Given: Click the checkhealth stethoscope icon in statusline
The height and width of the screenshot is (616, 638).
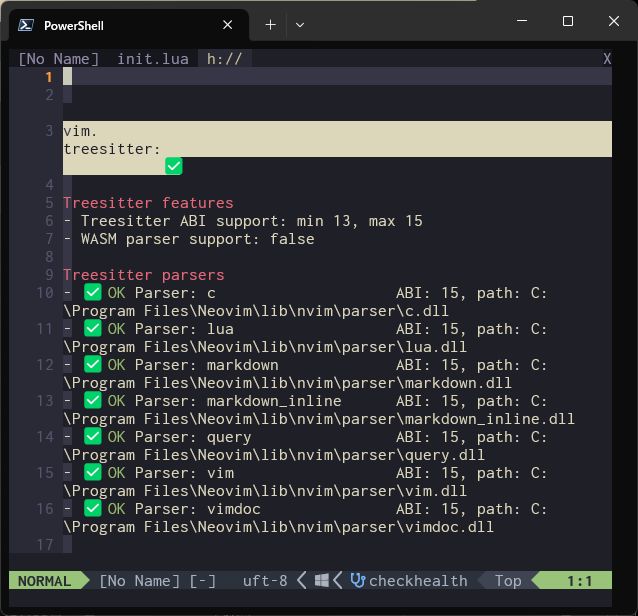Looking at the screenshot, I should tap(357, 581).
